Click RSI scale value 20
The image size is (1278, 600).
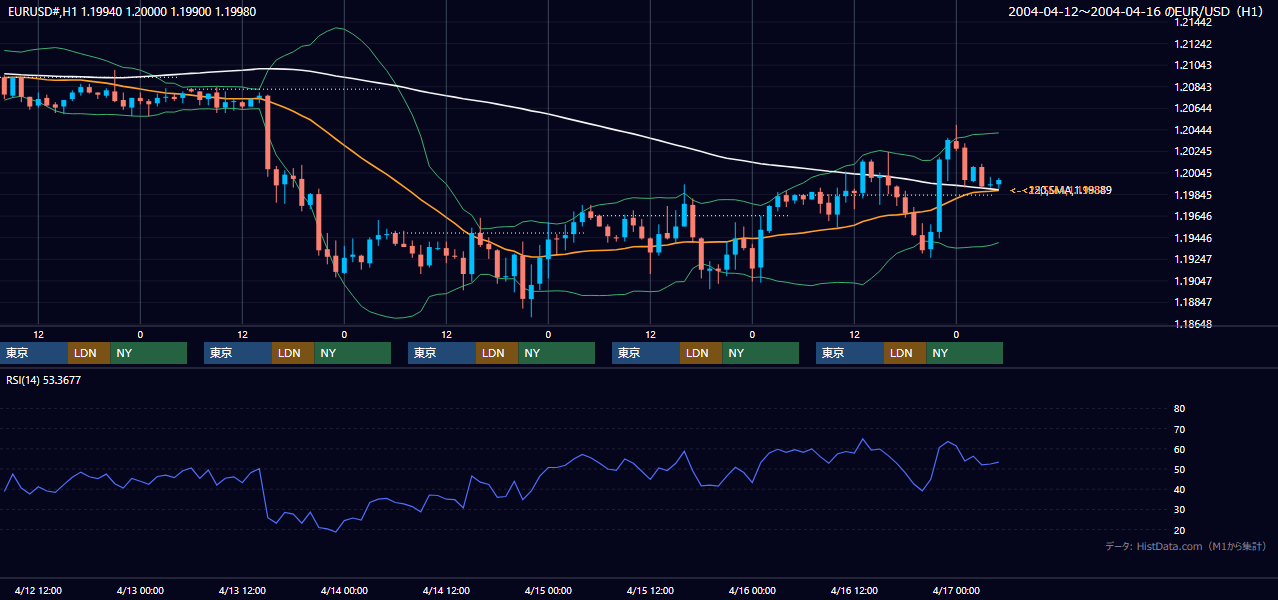coord(1179,530)
